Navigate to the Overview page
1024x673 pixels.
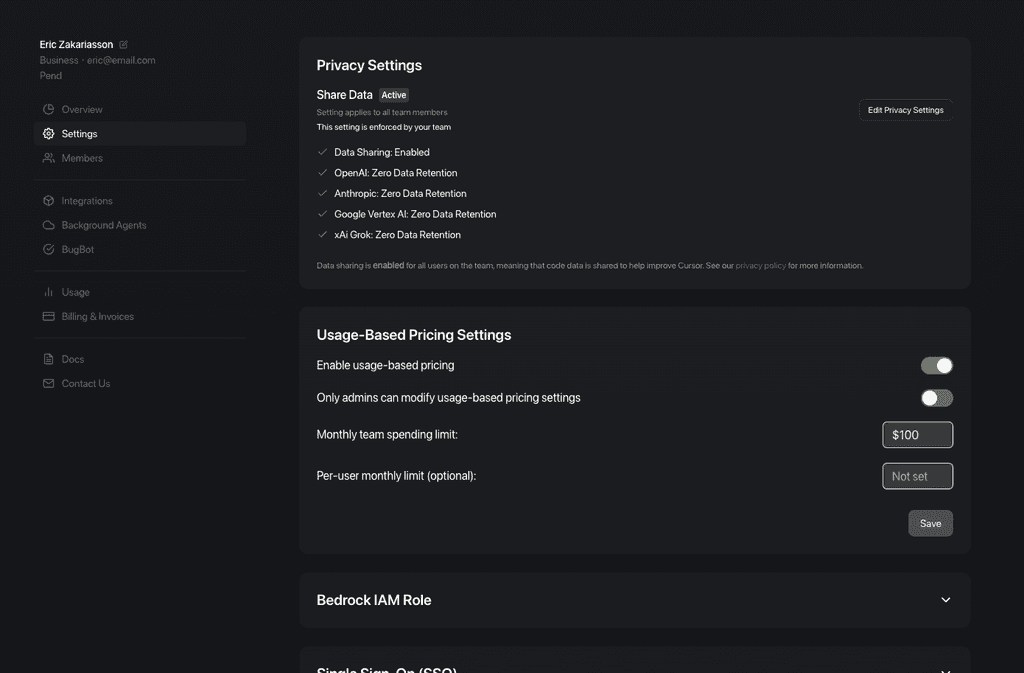tap(80, 109)
